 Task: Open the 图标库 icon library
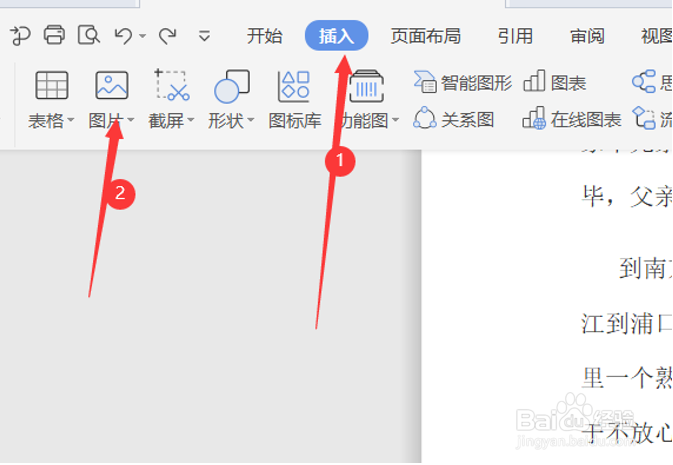click(294, 98)
